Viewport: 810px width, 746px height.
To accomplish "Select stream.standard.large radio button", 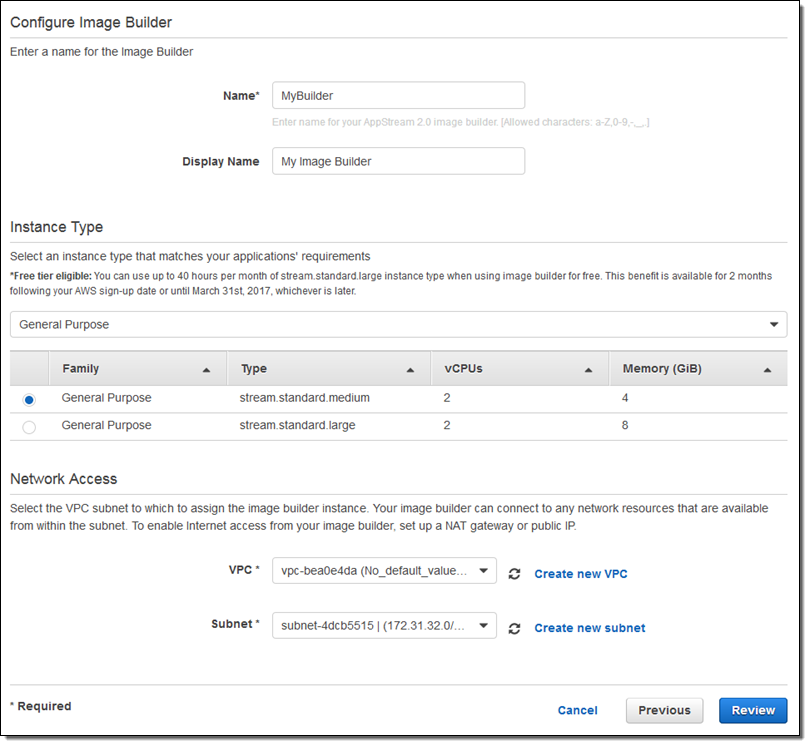I will click(29, 427).
